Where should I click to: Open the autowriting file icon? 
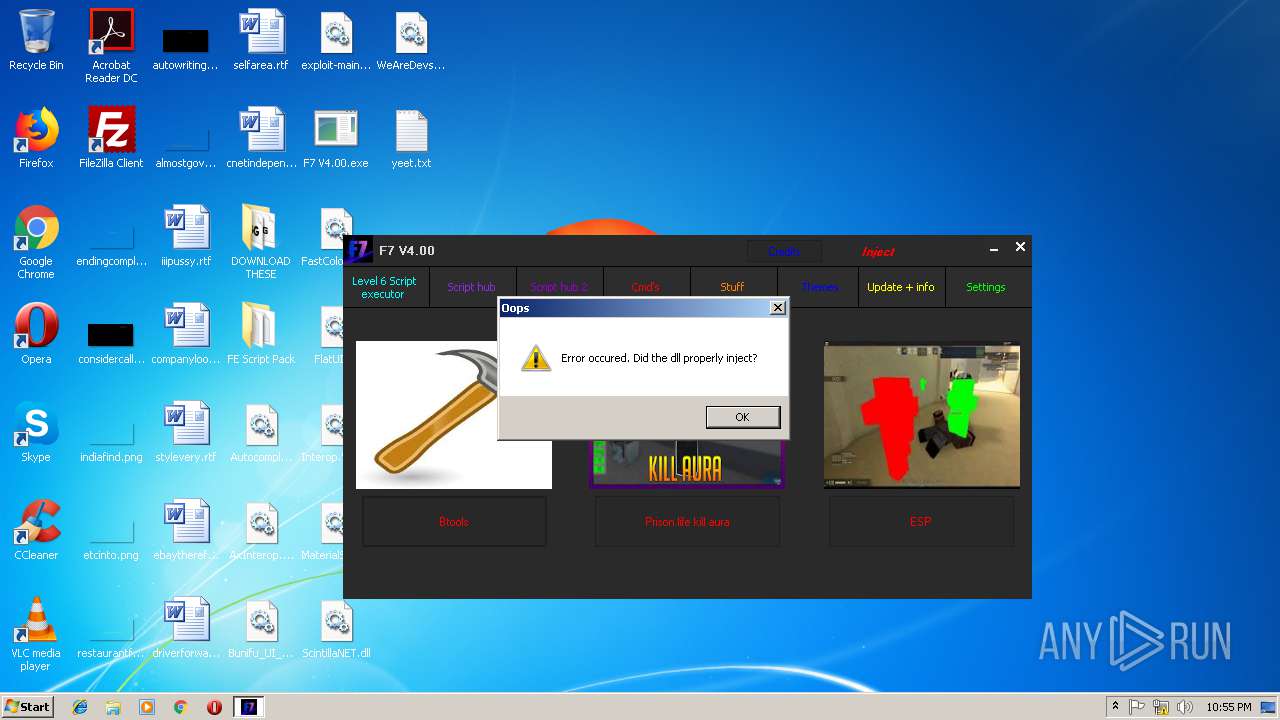click(186, 46)
